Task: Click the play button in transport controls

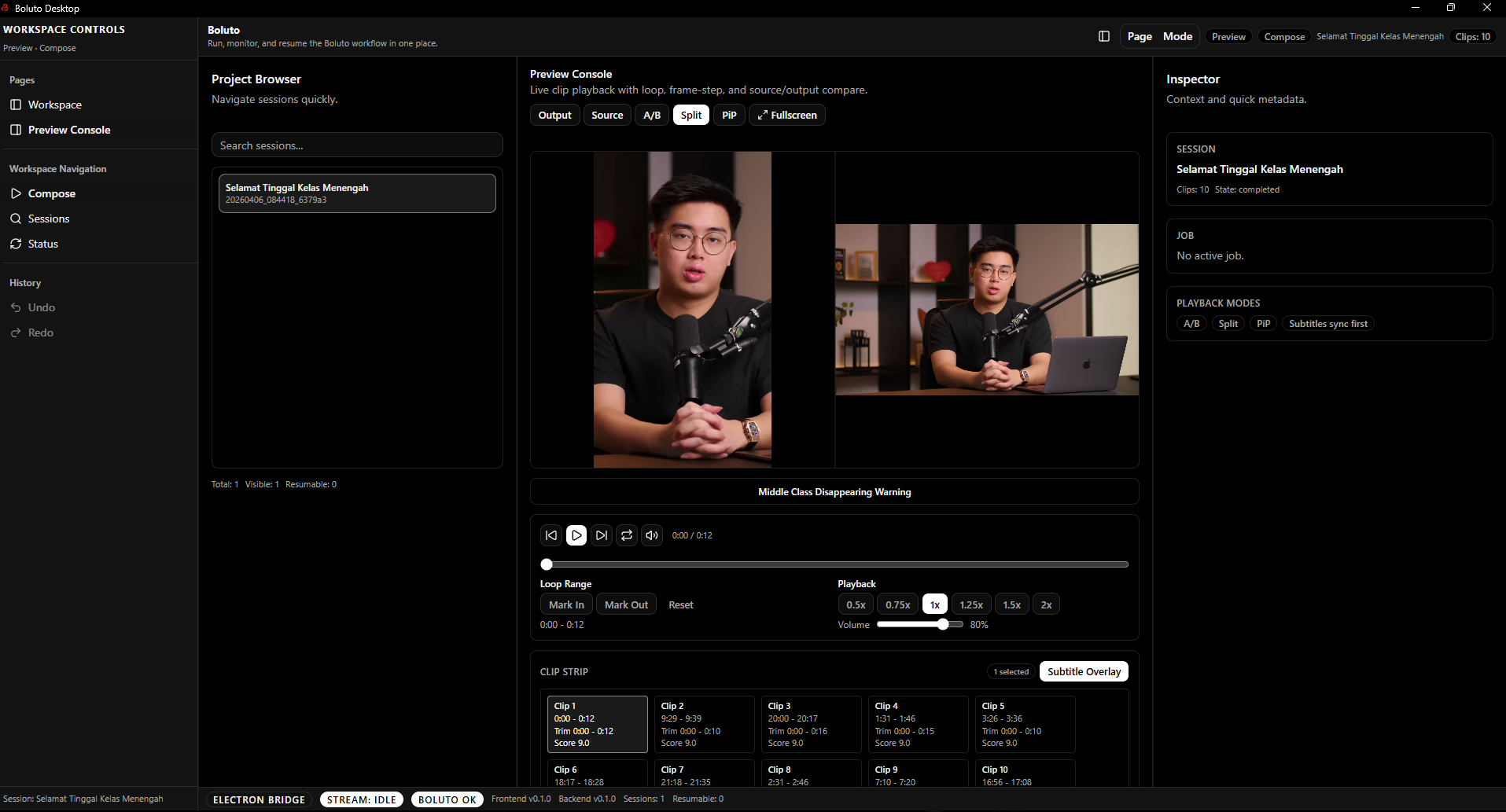Action: tap(576, 535)
